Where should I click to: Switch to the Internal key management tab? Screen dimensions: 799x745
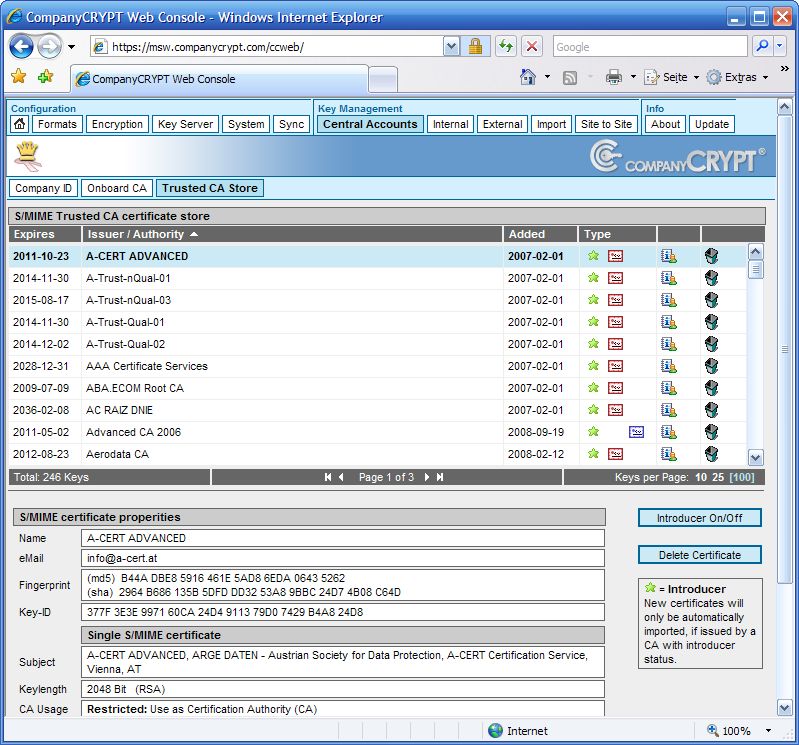tap(450, 124)
